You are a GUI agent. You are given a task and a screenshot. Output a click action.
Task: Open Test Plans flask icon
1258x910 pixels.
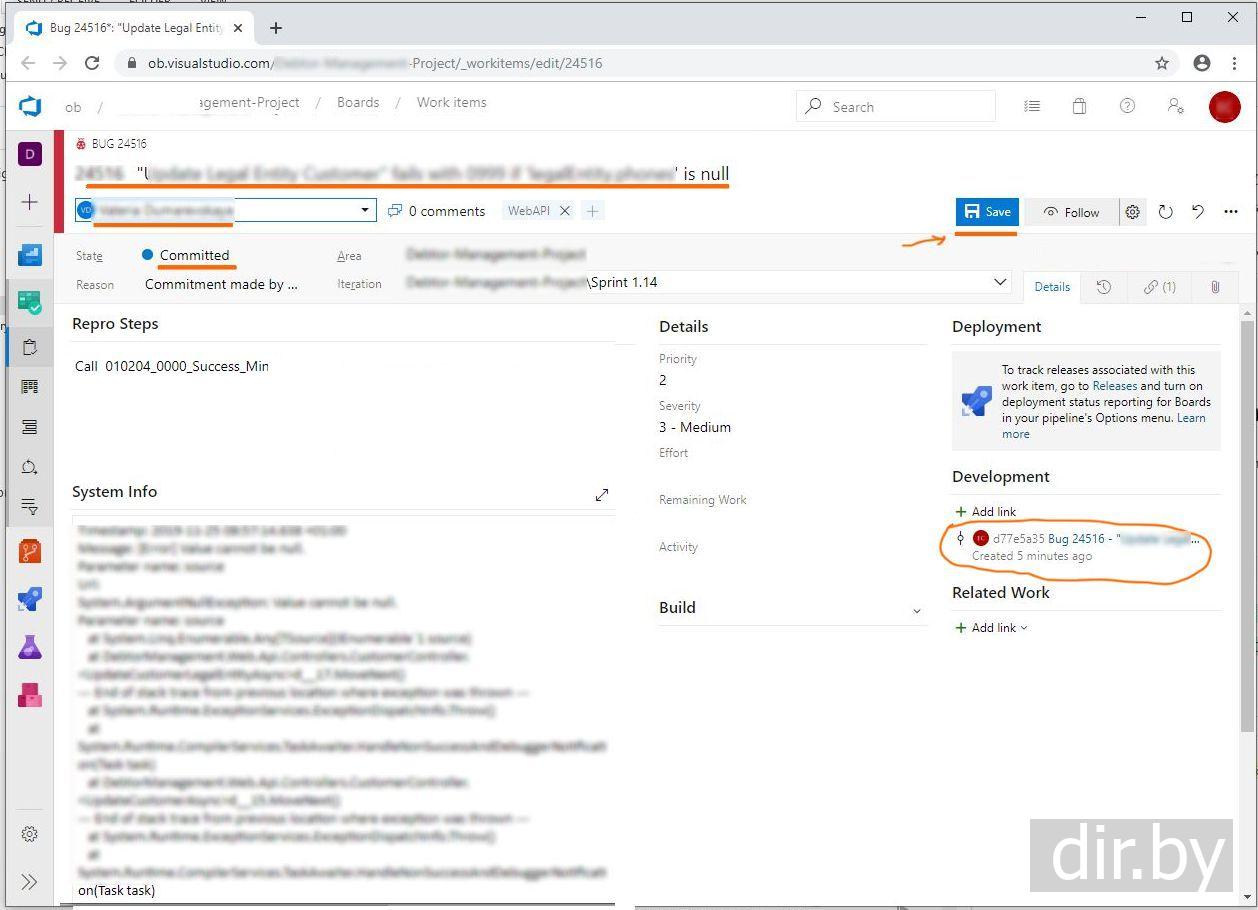click(30, 647)
